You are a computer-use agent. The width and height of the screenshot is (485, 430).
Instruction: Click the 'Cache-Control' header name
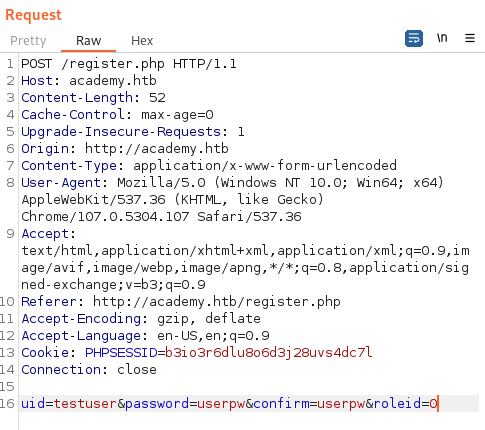coord(73,115)
